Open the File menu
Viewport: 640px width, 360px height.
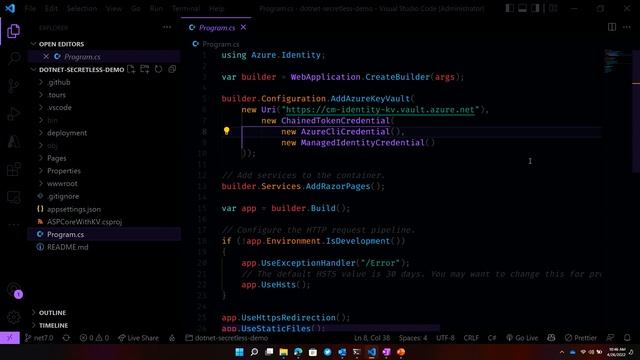coord(30,8)
